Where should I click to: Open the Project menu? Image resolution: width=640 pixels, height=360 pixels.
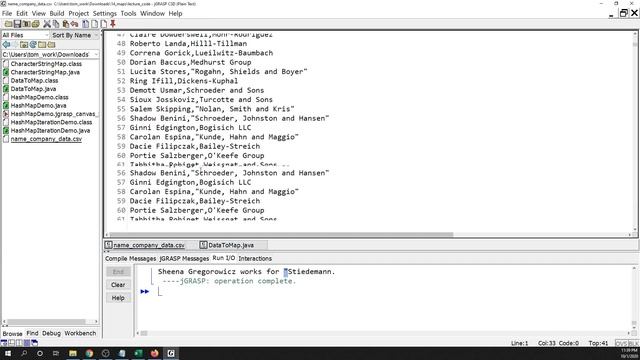click(78, 13)
